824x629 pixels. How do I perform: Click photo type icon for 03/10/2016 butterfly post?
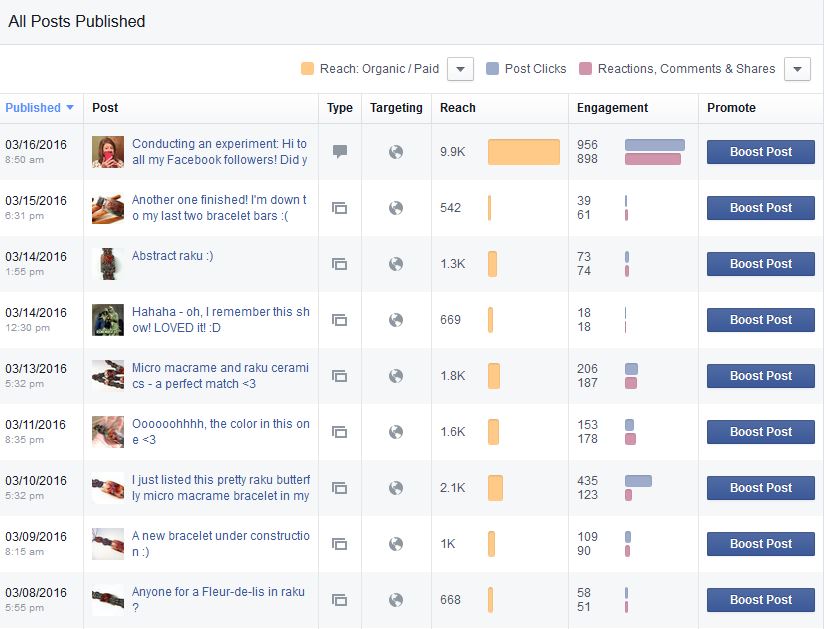(x=339, y=488)
